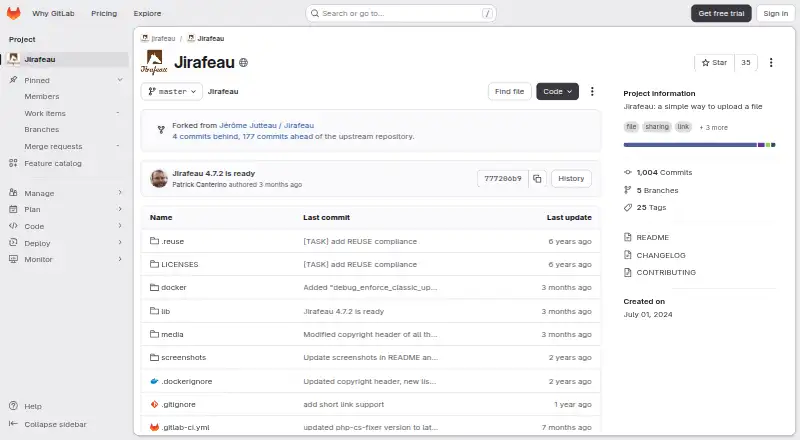Open Explore in top navigation
The image size is (800, 440).
pos(147,13)
